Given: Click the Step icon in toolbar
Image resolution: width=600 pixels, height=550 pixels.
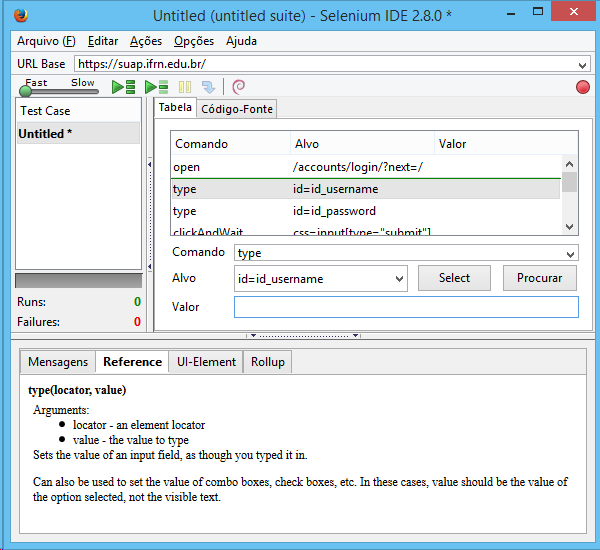Looking at the screenshot, I should pyautogui.click(x=209, y=87).
